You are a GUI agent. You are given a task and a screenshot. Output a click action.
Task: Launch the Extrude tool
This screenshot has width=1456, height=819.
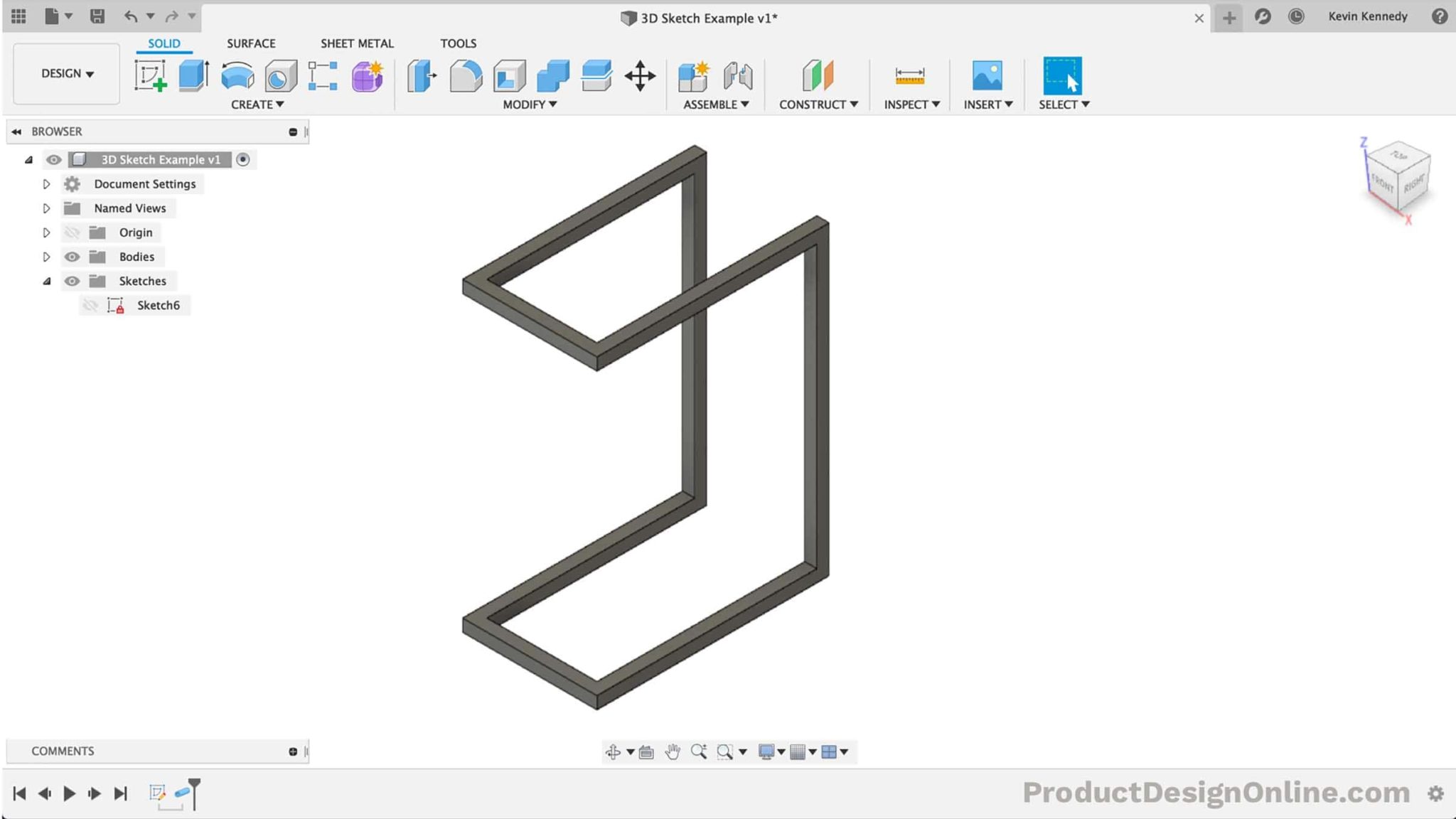pos(193,75)
